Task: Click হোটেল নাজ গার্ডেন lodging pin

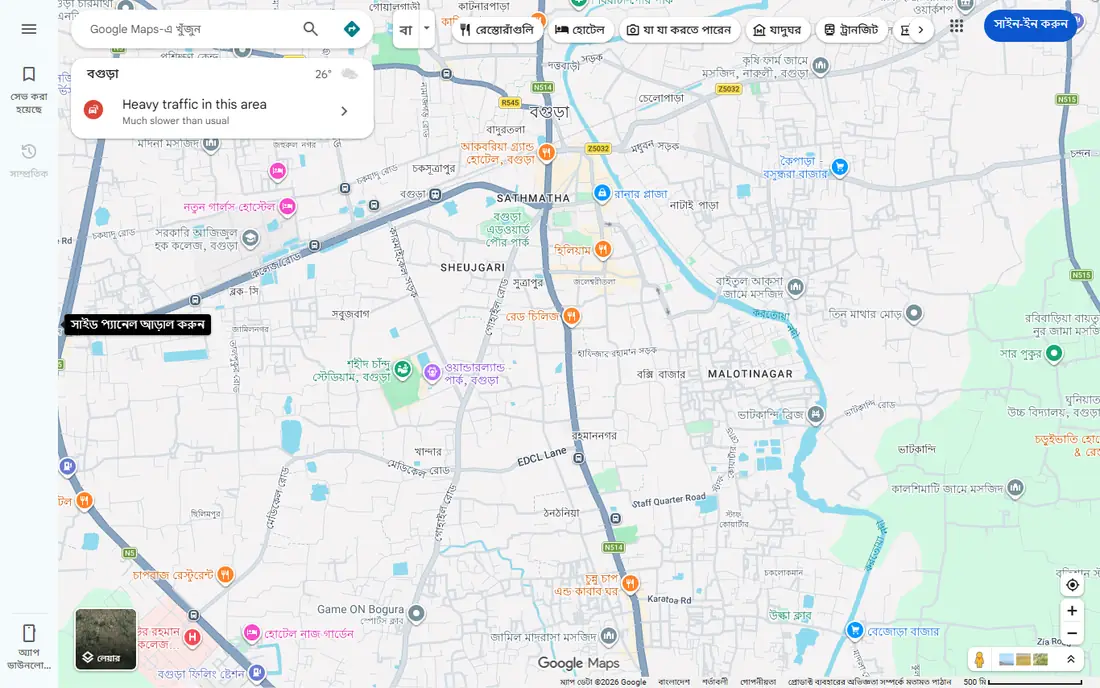Action: (x=252, y=633)
